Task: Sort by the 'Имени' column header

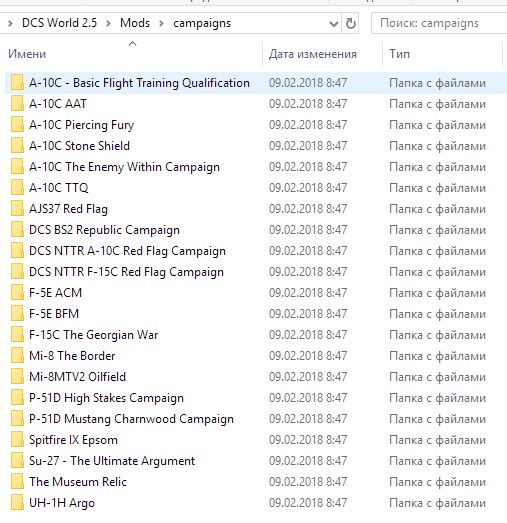Action: 27,54
